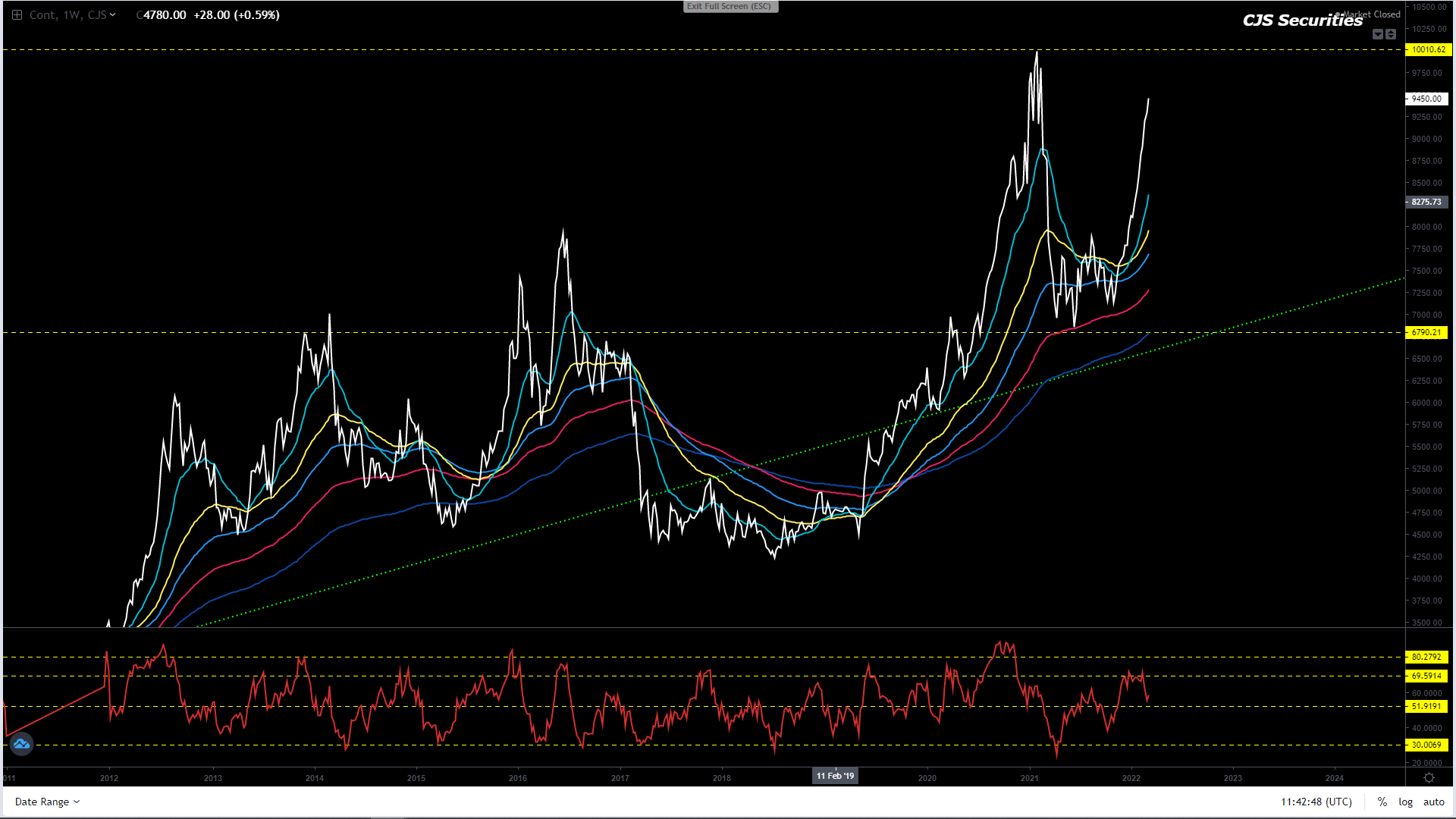Click the 11 Feb '19 date marker
This screenshot has height=819, width=1456.
[x=835, y=776]
